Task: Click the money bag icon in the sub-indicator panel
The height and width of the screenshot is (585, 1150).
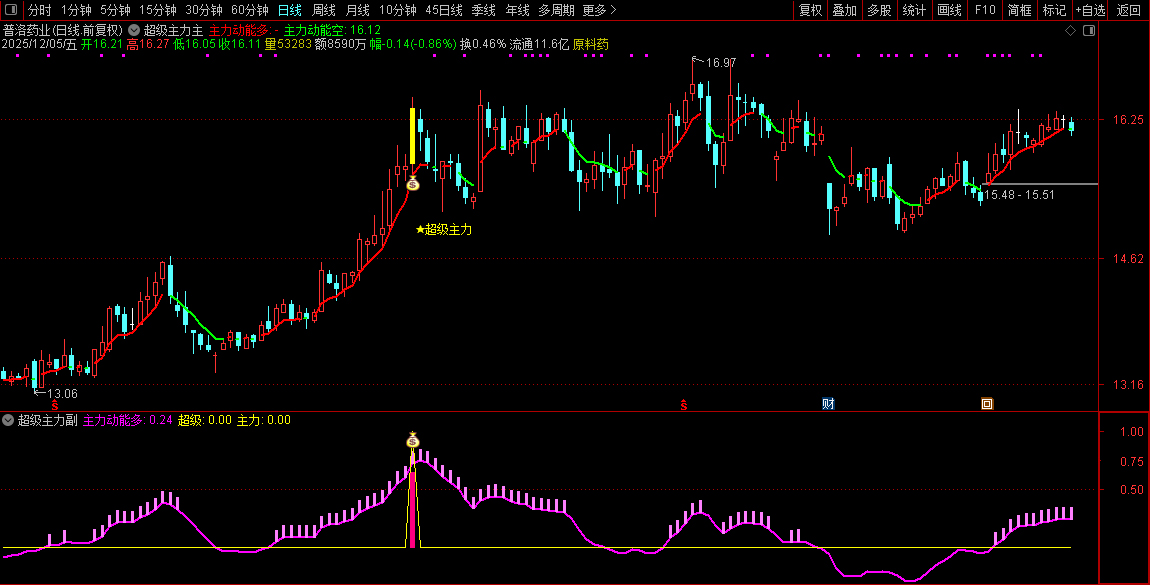Action: coord(413,441)
